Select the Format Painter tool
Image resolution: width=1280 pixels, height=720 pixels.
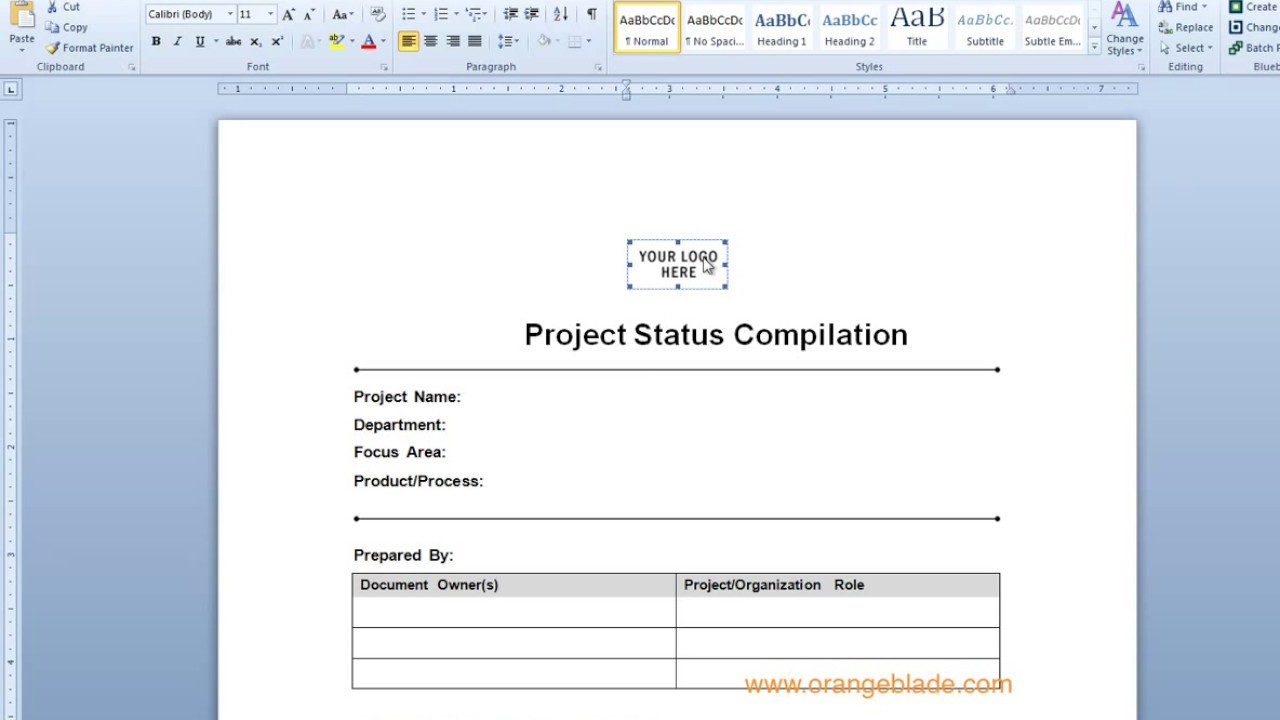[90, 47]
